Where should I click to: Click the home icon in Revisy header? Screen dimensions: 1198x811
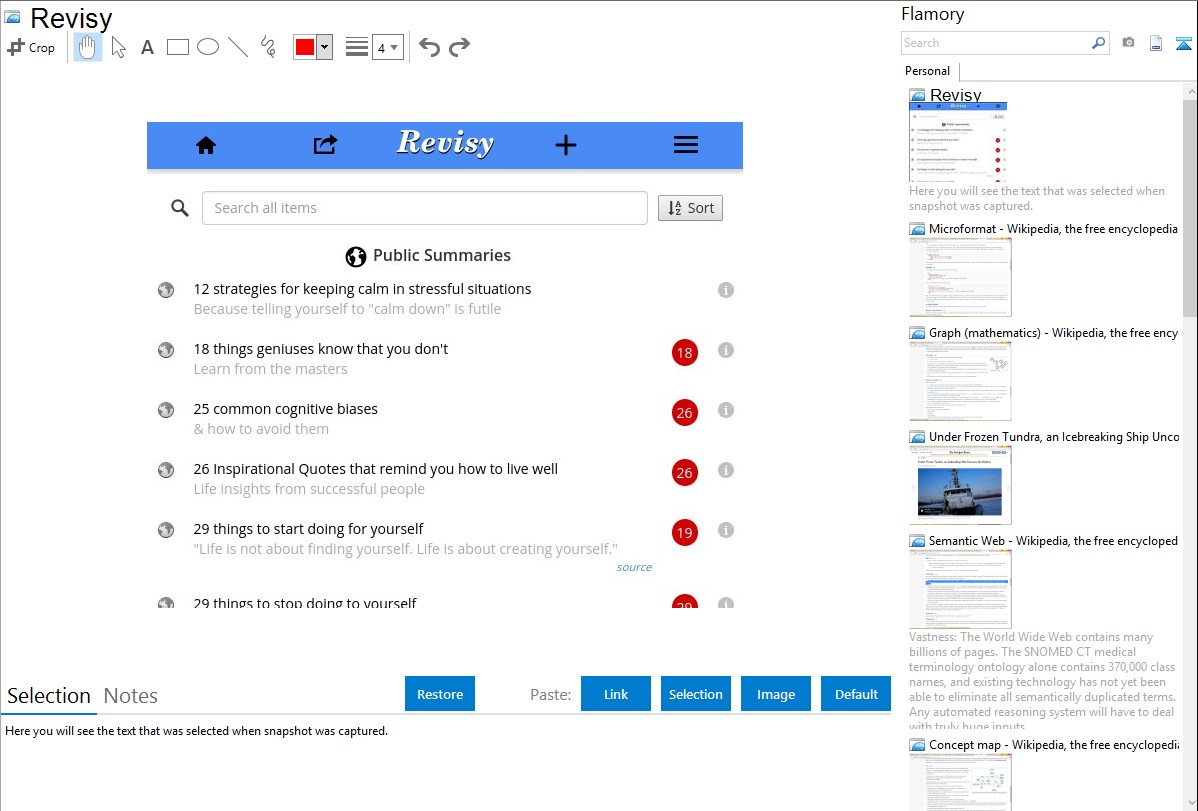pos(206,145)
